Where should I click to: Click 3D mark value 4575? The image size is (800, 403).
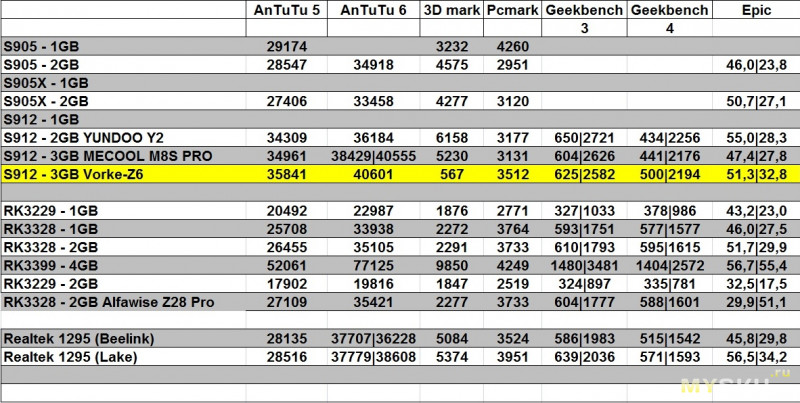452,65
